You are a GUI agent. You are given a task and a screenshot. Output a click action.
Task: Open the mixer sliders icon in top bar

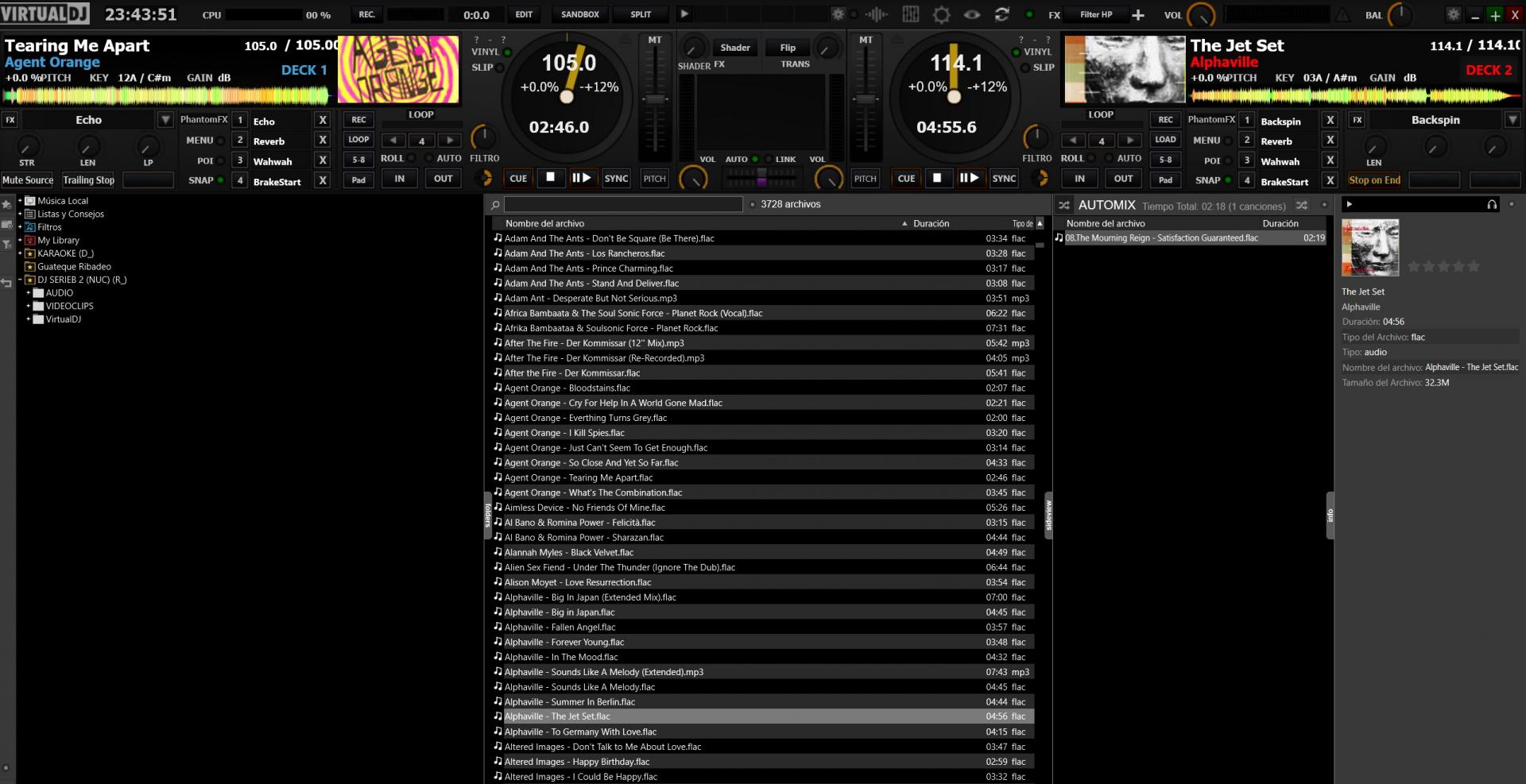point(910,14)
